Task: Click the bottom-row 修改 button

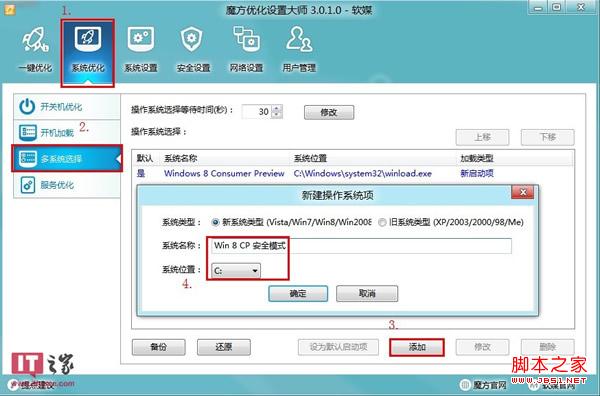Action: (x=482, y=347)
